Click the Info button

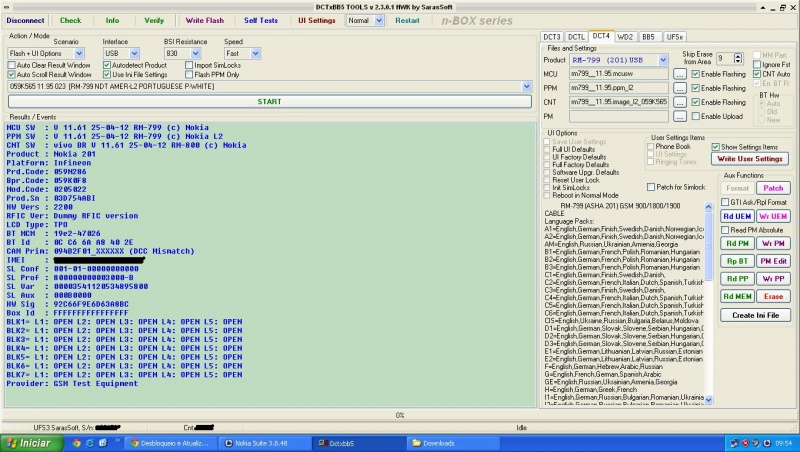tap(112, 20)
